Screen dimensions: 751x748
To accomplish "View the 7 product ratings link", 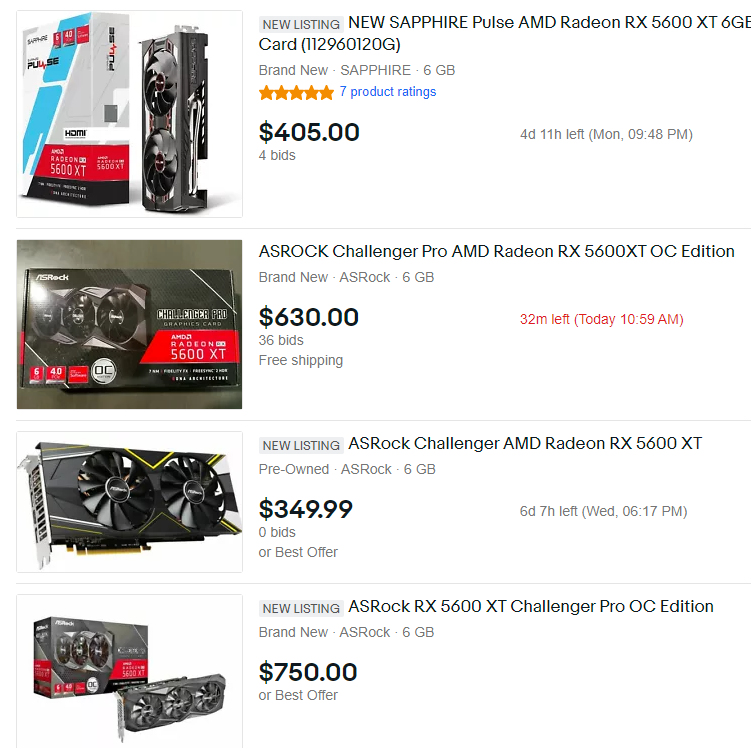I will 388,91.
